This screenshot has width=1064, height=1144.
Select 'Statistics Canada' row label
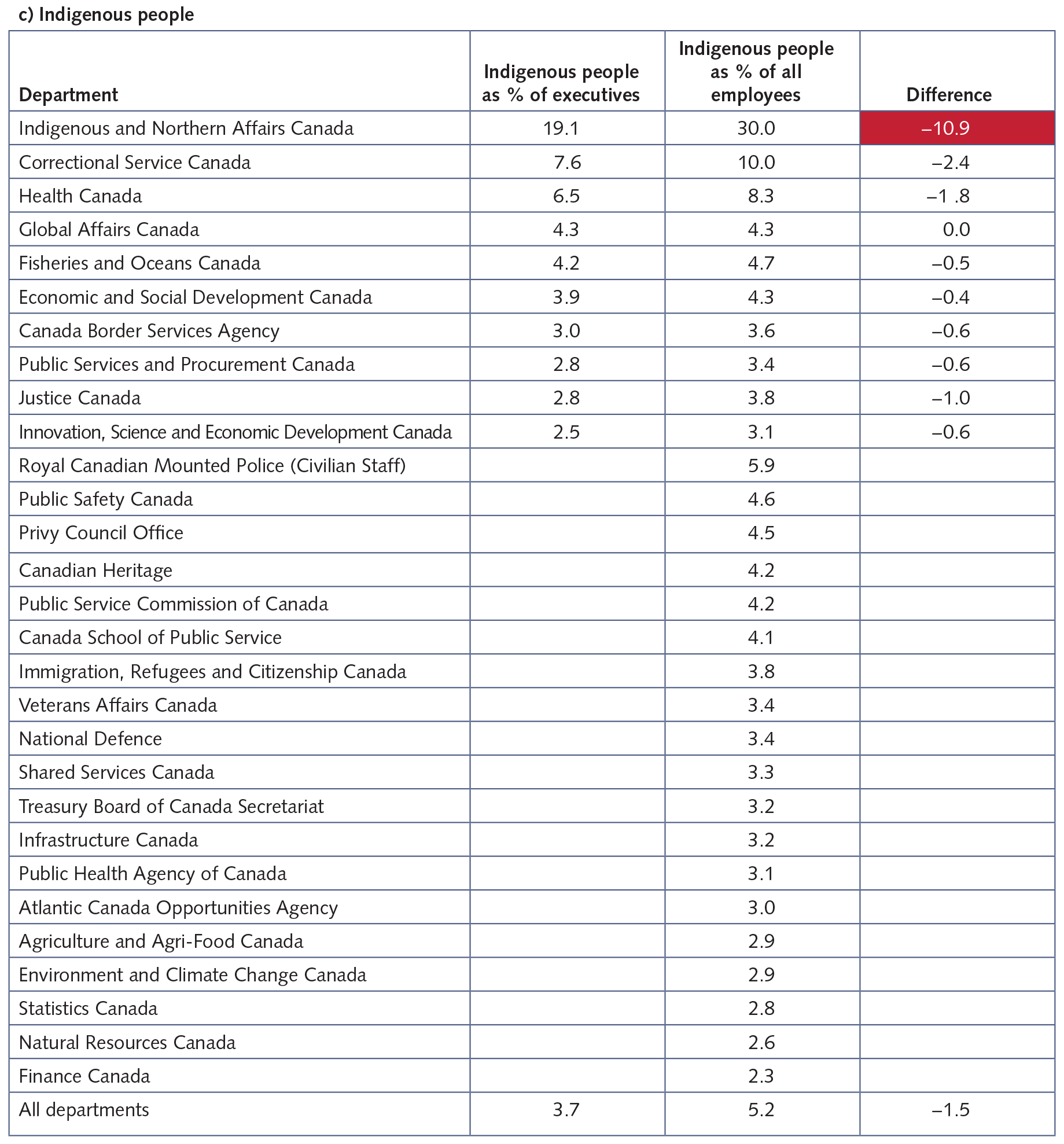[88, 1008]
